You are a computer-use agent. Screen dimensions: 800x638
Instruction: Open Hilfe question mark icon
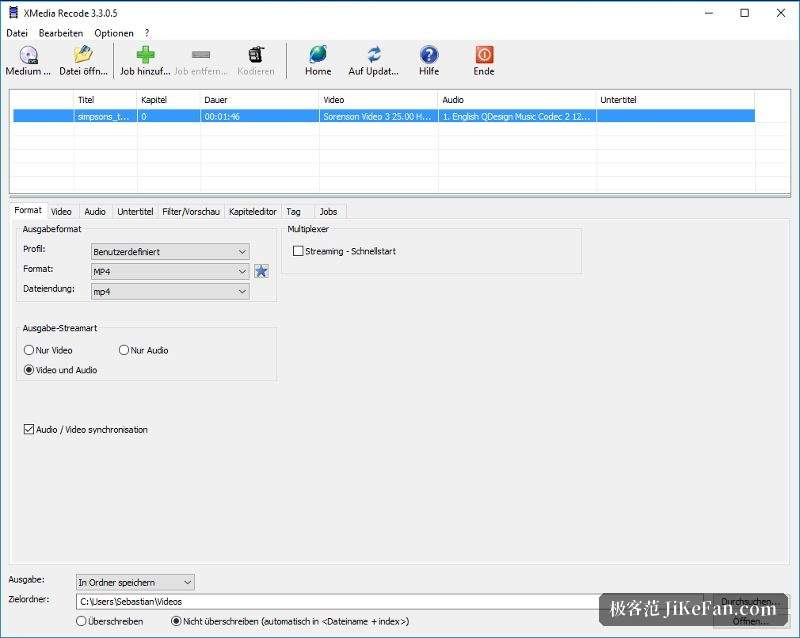click(429, 54)
